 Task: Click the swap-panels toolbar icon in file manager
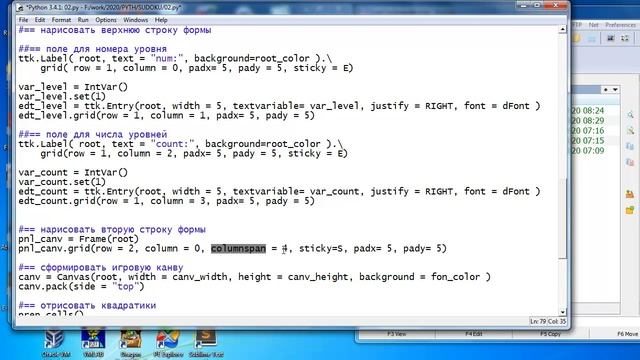click(x=625, y=38)
